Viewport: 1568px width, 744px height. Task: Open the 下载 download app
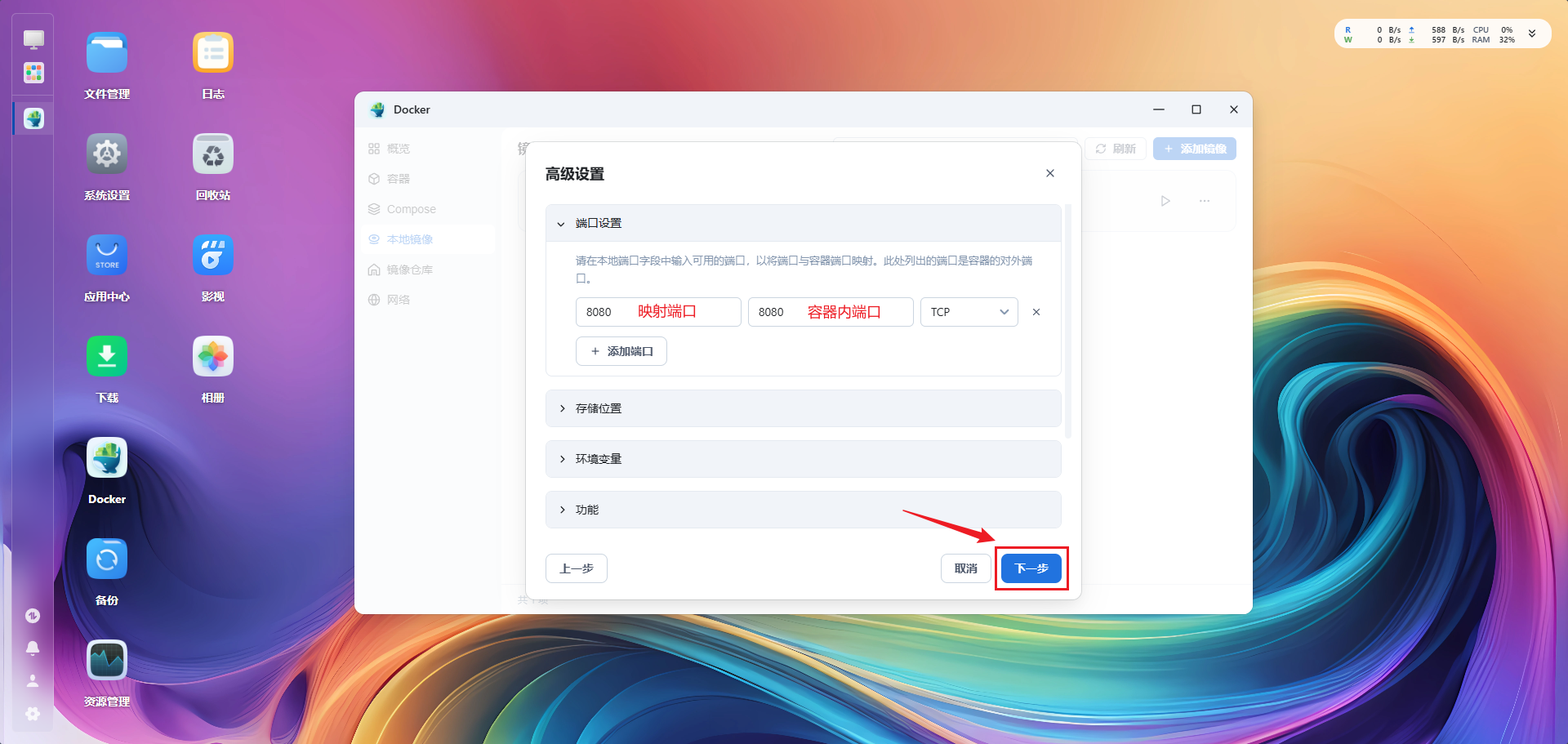(x=107, y=357)
